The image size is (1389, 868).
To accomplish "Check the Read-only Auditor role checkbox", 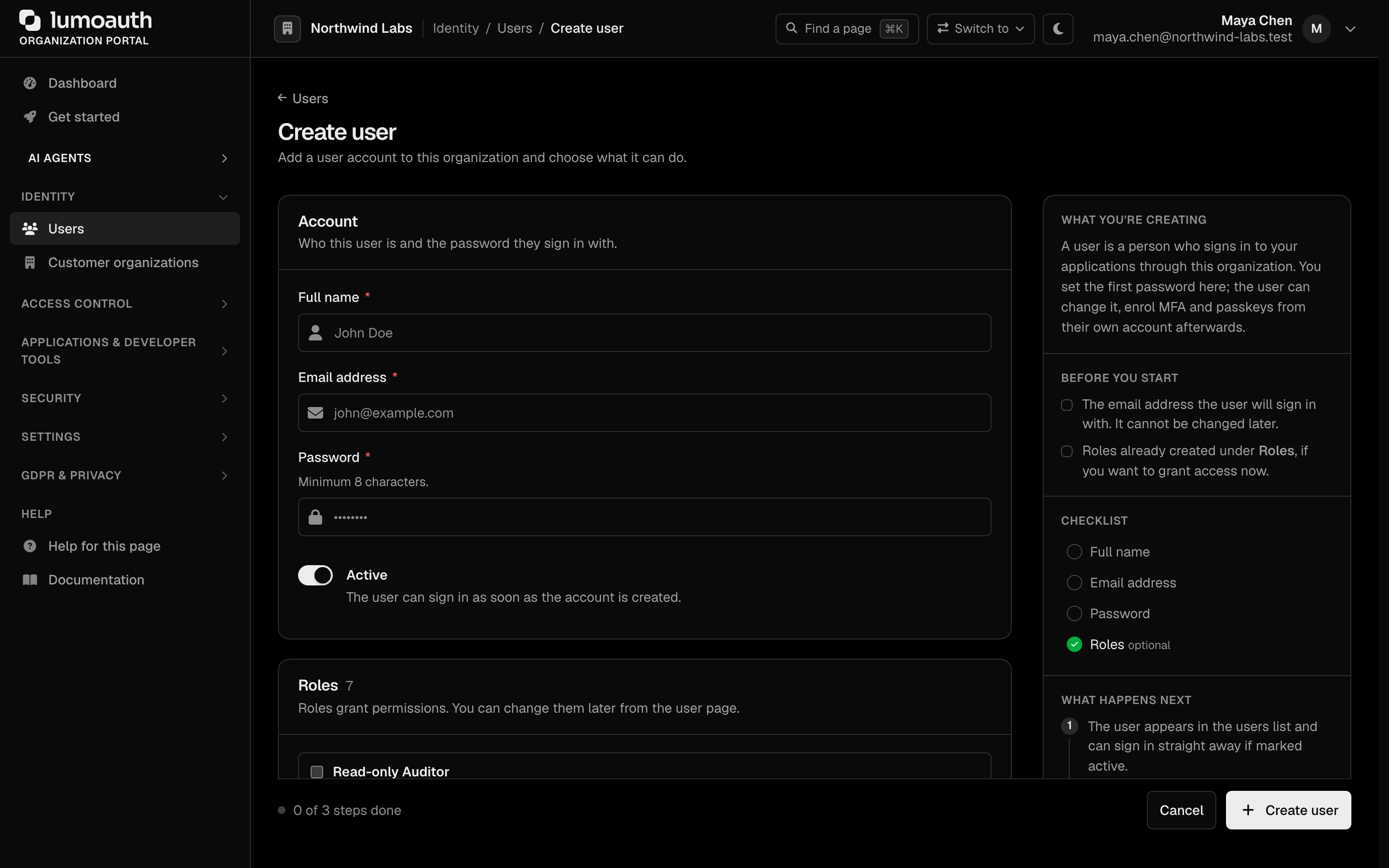I will tap(317, 772).
